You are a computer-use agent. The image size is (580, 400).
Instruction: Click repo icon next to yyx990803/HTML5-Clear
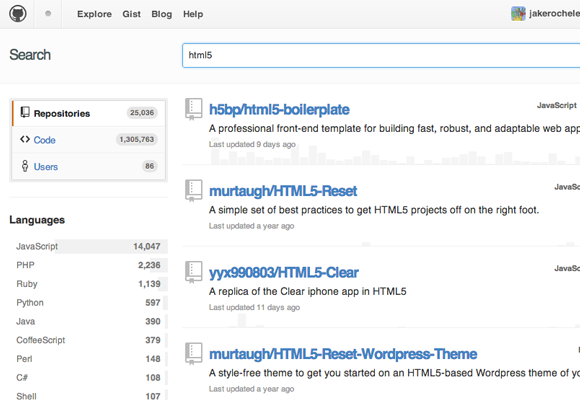193,272
